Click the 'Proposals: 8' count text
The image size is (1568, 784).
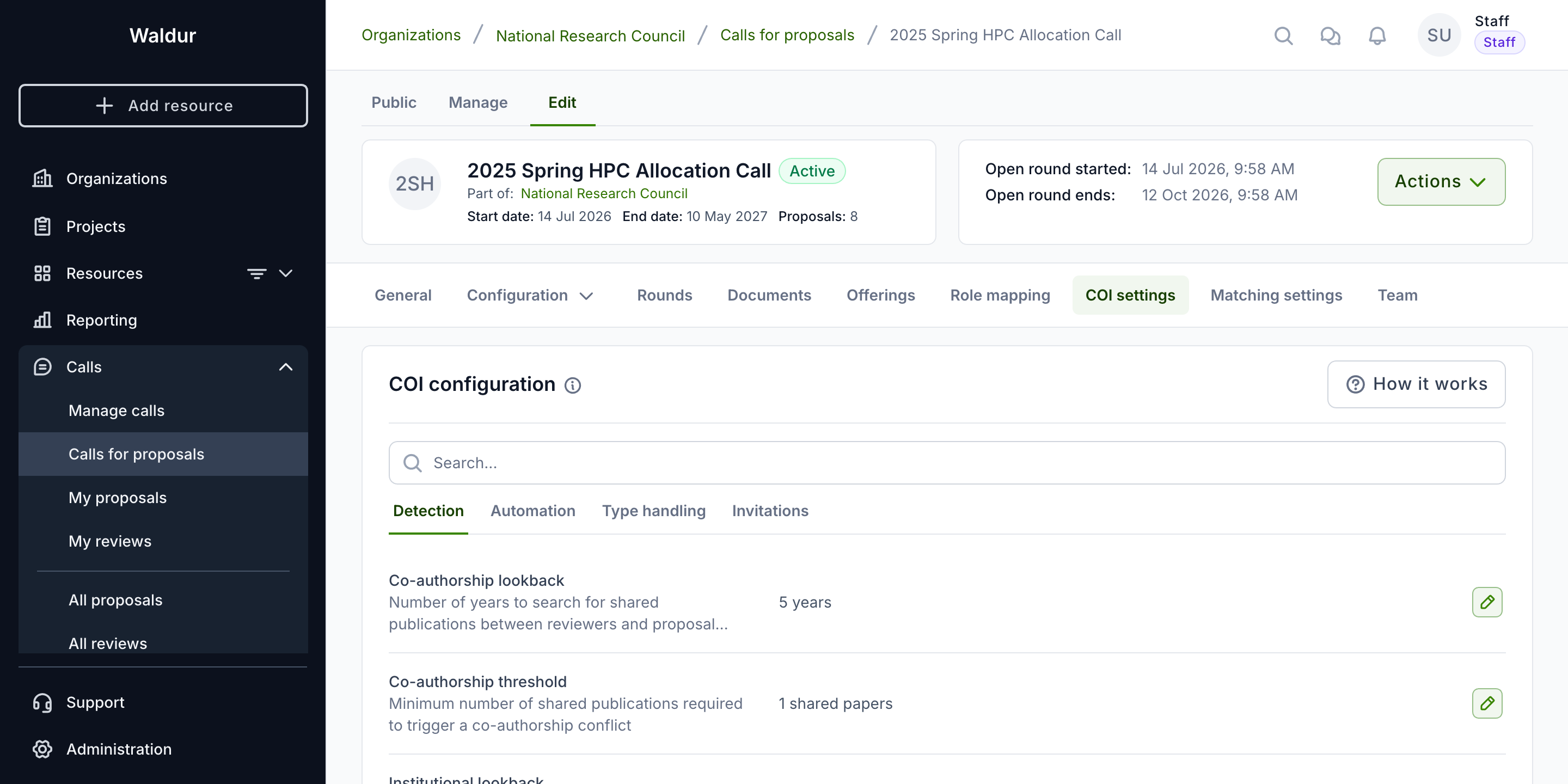pyautogui.click(x=817, y=217)
